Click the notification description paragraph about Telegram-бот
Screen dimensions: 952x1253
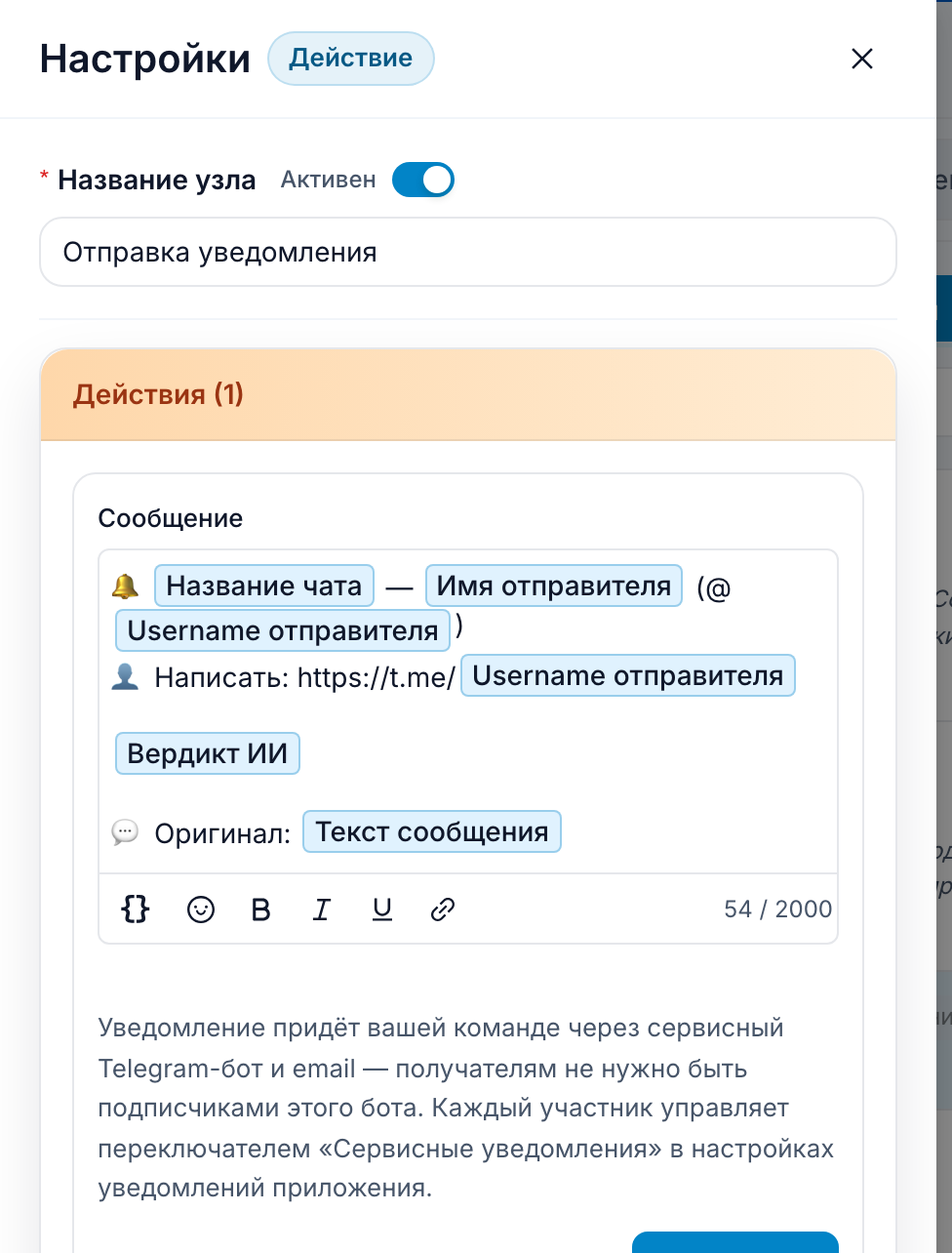(x=466, y=1108)
